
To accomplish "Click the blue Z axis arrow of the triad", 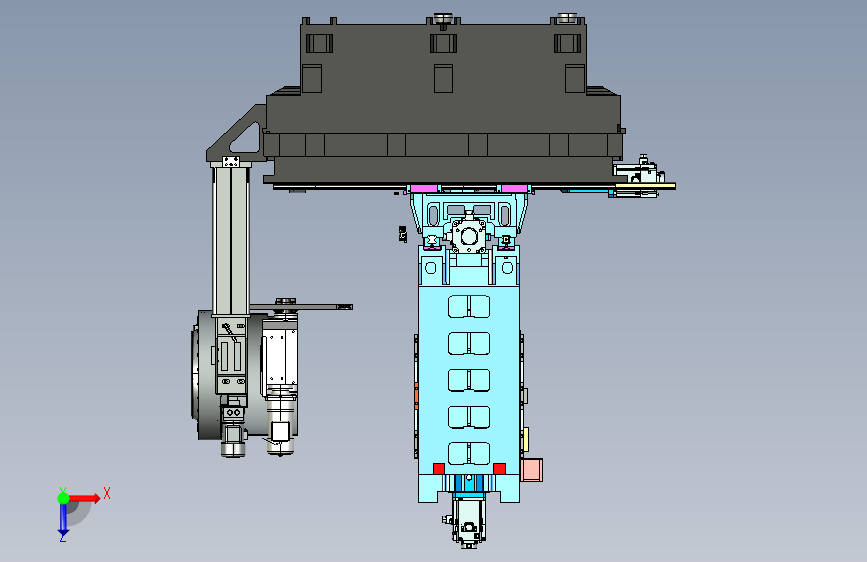I will tap(63, 519).
